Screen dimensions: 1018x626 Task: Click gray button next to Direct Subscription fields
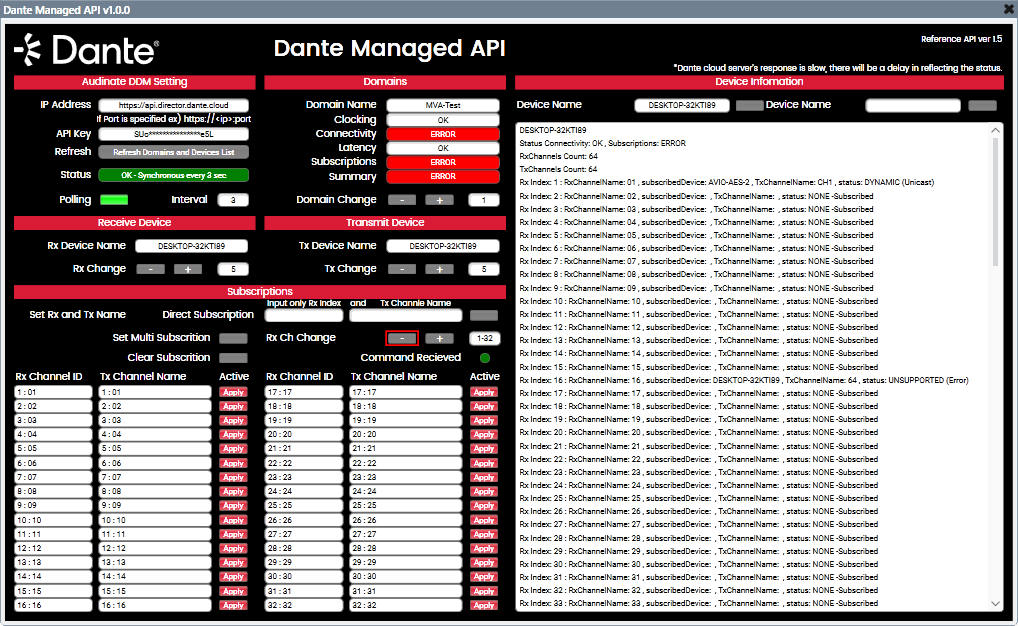[x=484, y=316]
